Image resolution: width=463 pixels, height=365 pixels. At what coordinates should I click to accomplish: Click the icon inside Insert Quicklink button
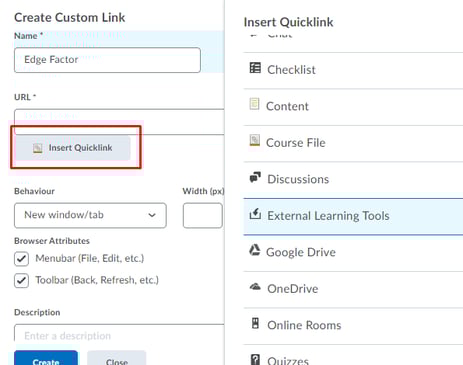(x=38, y=148)
